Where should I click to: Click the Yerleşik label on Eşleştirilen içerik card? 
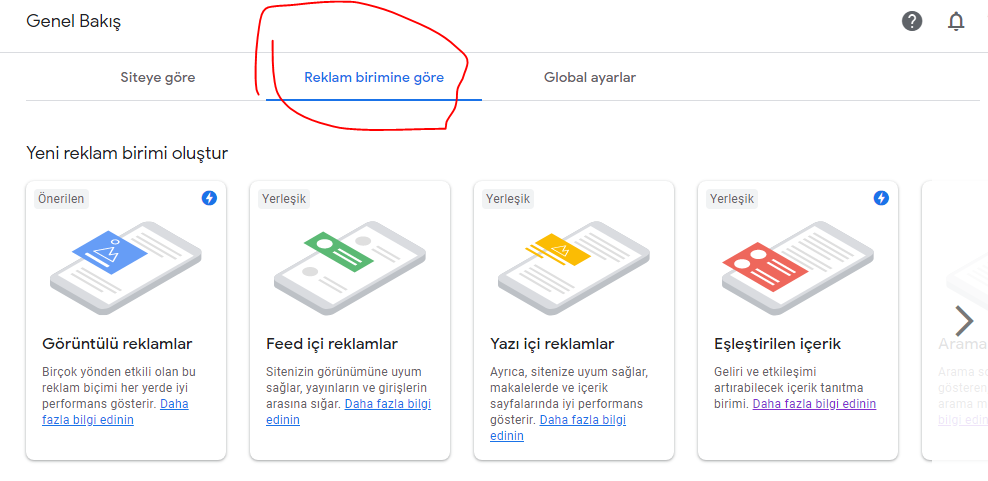(732, 199)
